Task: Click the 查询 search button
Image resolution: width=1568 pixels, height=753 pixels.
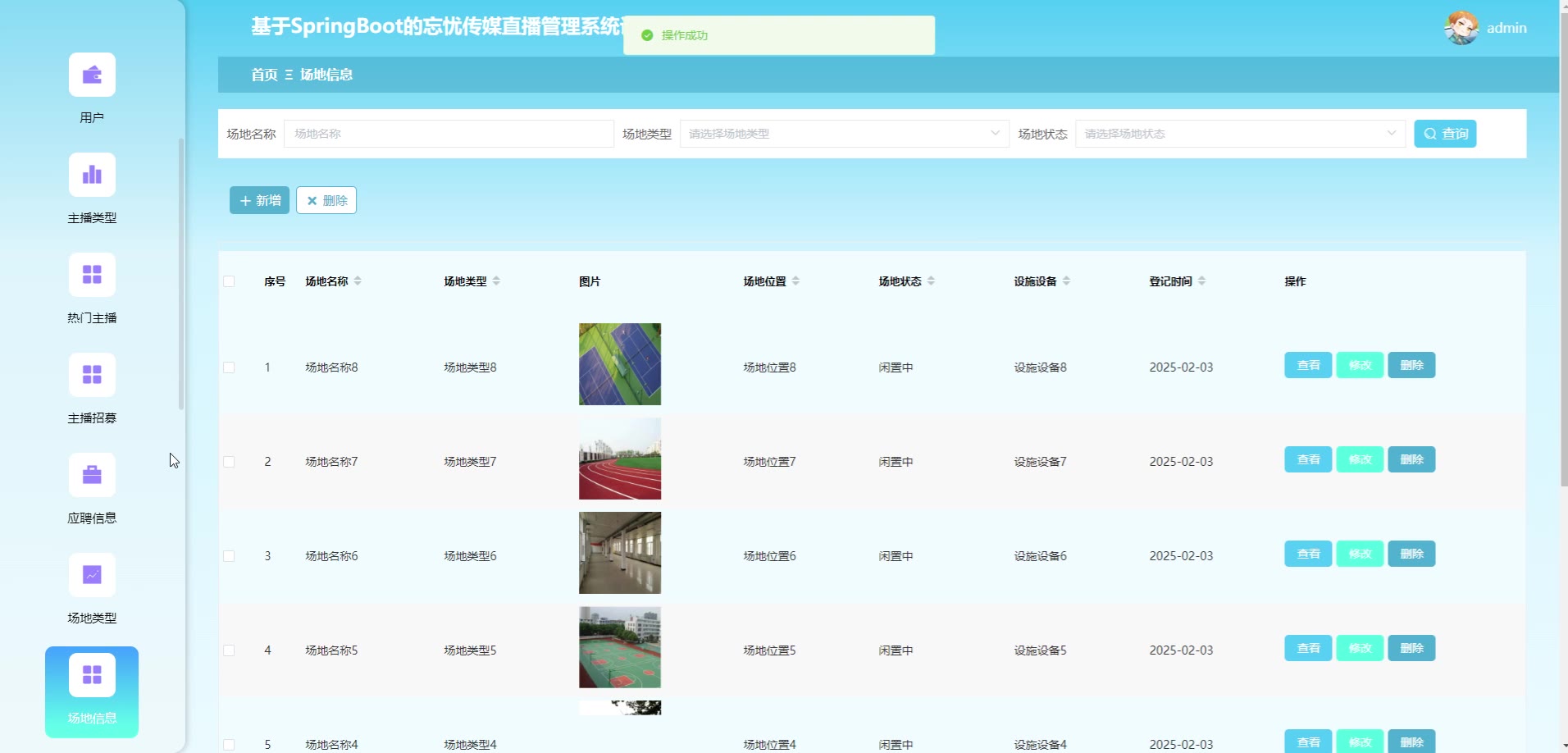Action: 1444,134
